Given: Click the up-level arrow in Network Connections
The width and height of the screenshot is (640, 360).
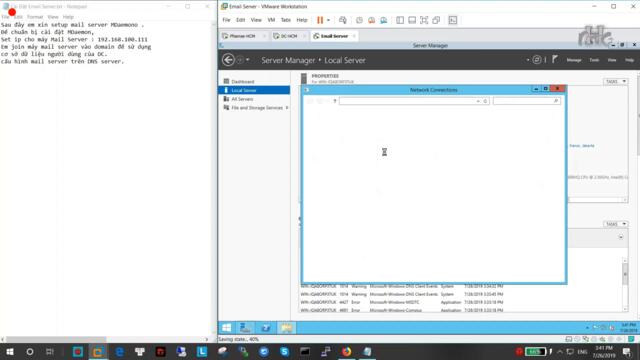Looking at the screenshot, I should coord(335,101).
